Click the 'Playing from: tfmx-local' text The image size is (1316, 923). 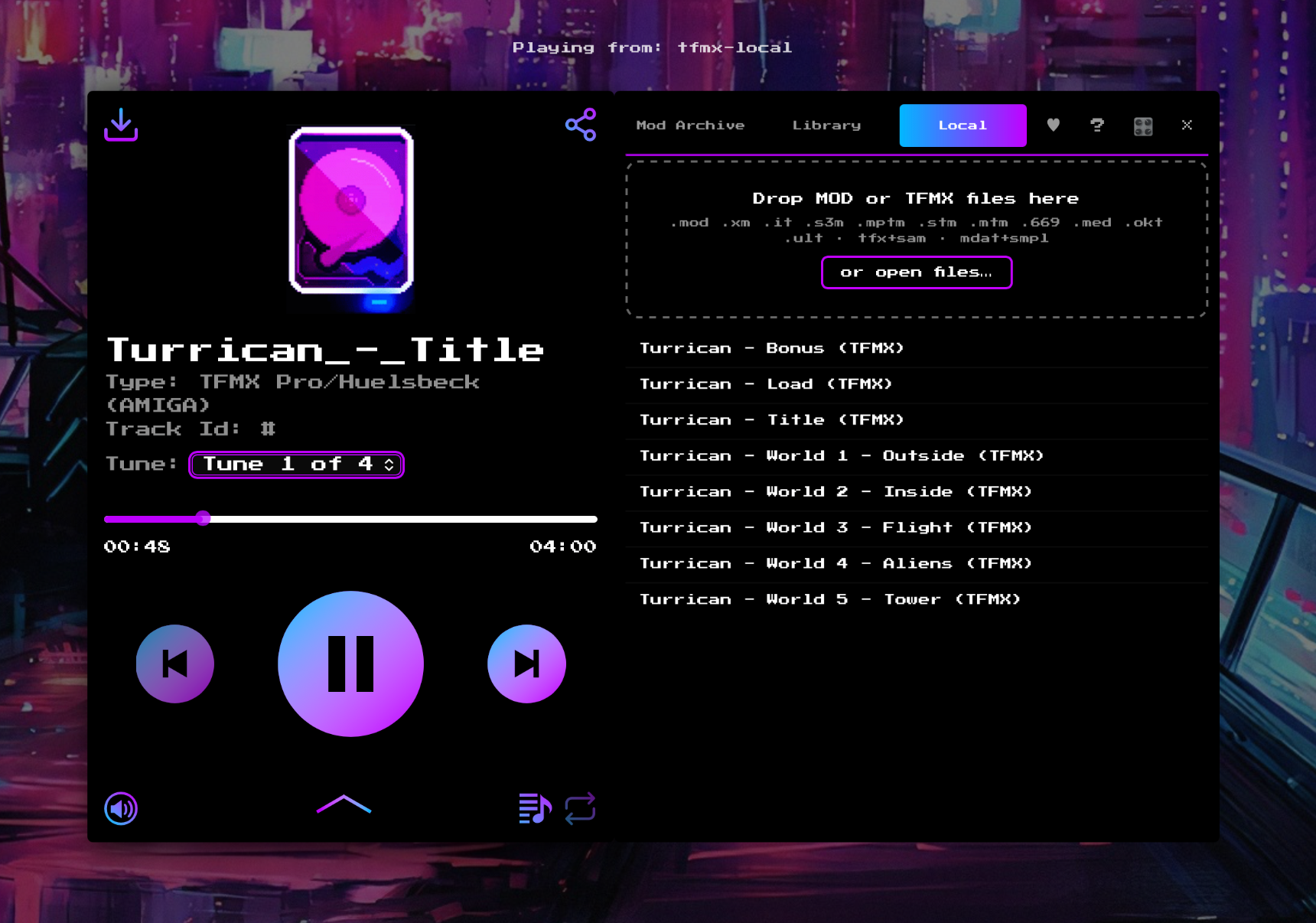pyautogui.click(x=652, y=47)
